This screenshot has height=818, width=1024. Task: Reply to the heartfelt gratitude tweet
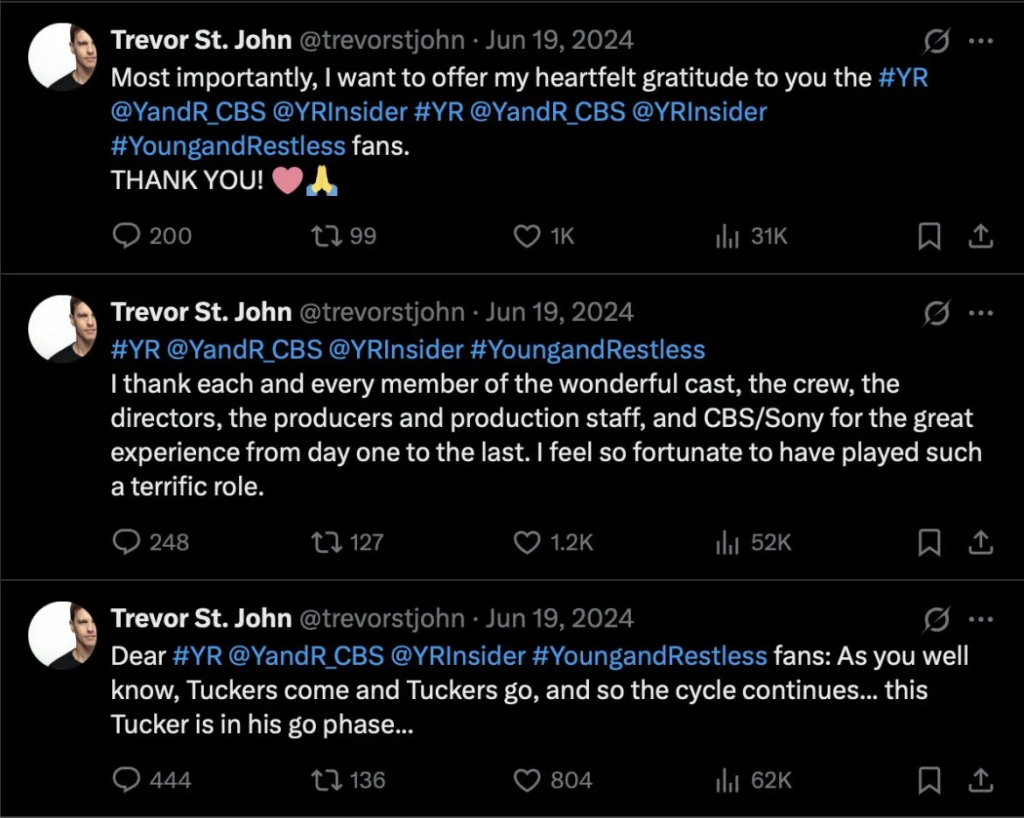[125, 236]
